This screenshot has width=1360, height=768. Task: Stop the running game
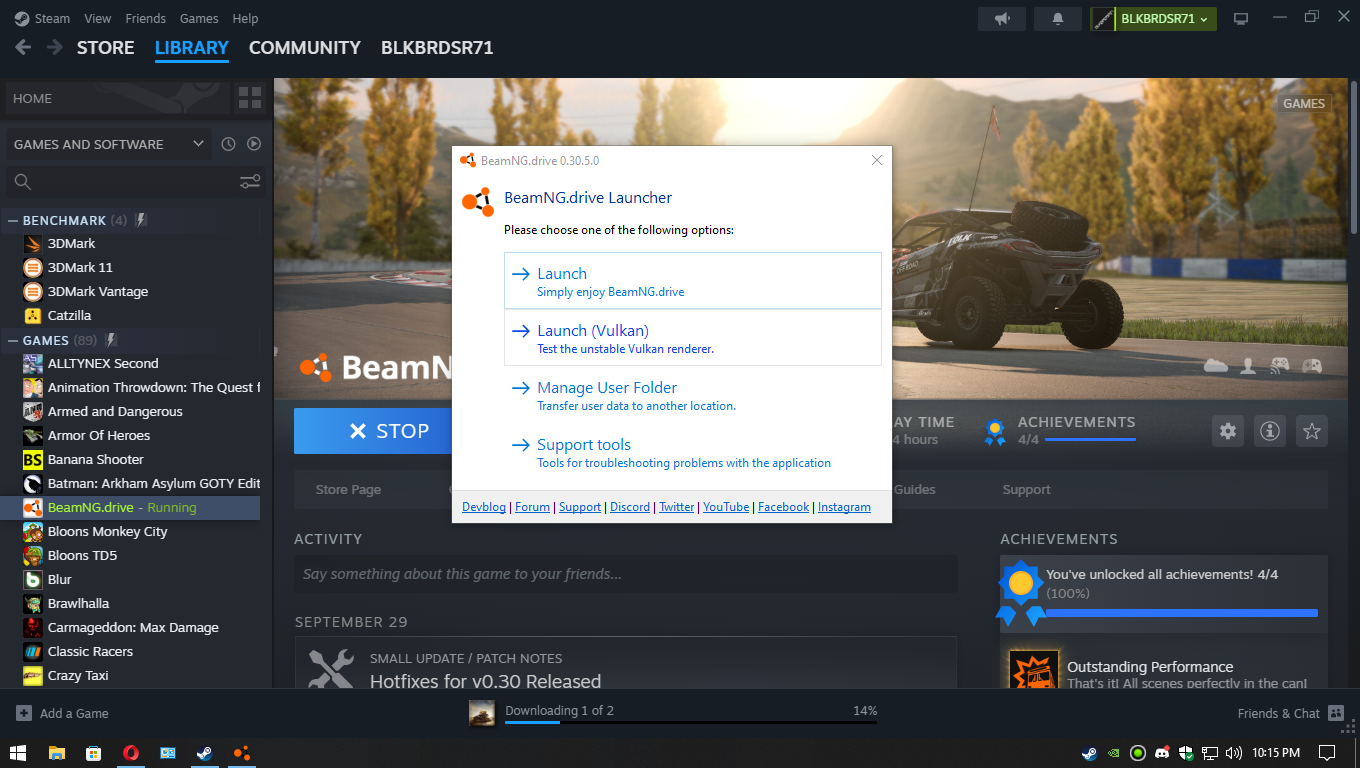tap(374, 431)
